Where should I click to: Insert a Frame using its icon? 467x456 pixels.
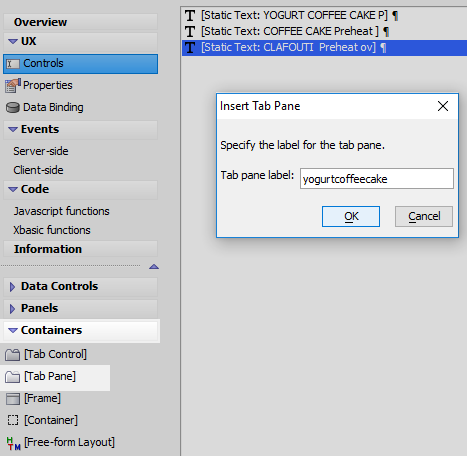point(13,399)
